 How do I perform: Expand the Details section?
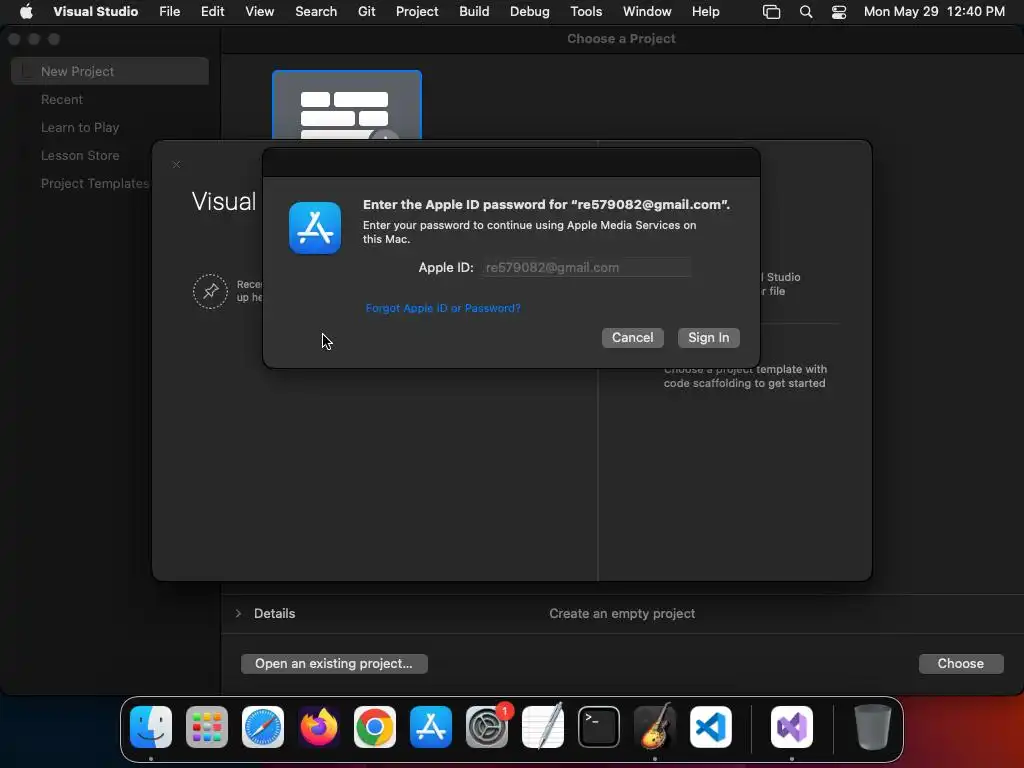(238, 613)
